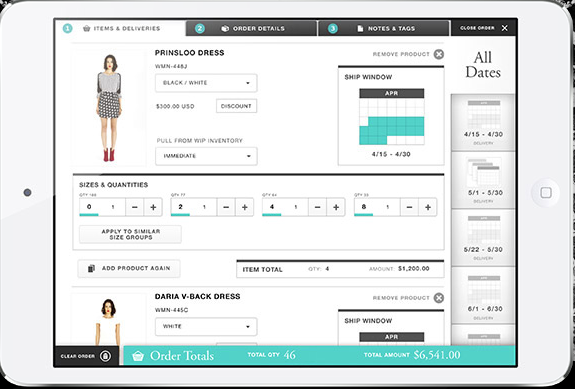Image resolution: width=575 pixels, height=389 pixels.
Task: Click the $6,541.00 total amount
Action: (437, 355)
